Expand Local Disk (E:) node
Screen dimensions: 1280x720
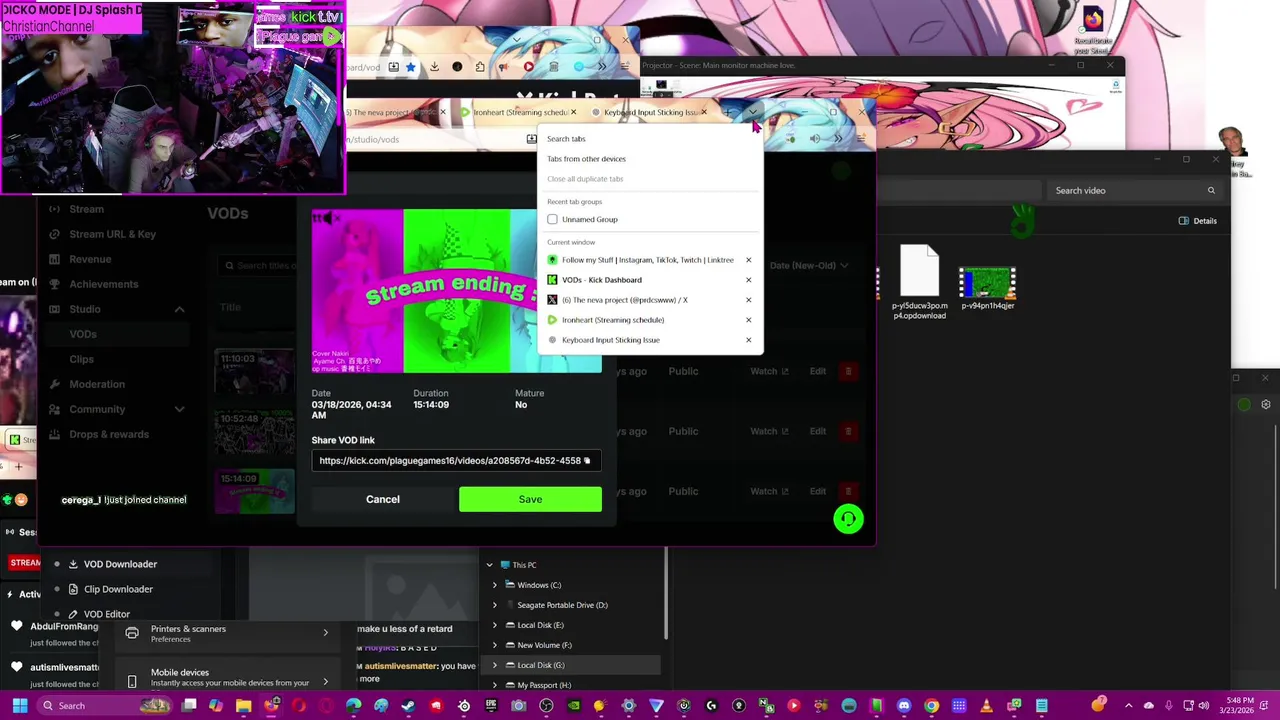click(x=494, y=625)
